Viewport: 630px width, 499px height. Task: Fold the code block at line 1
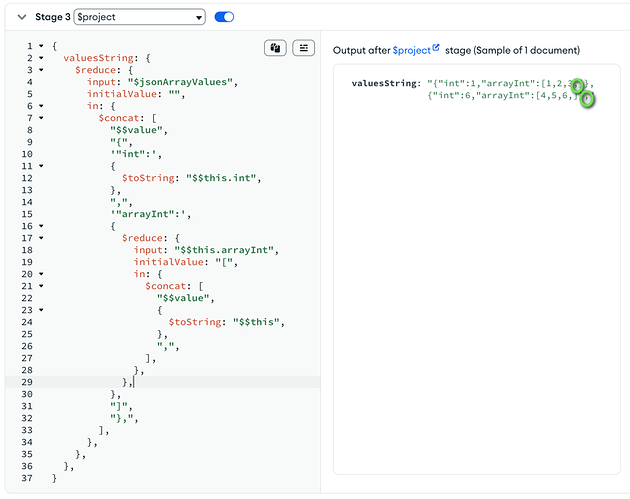coord(40,46)
